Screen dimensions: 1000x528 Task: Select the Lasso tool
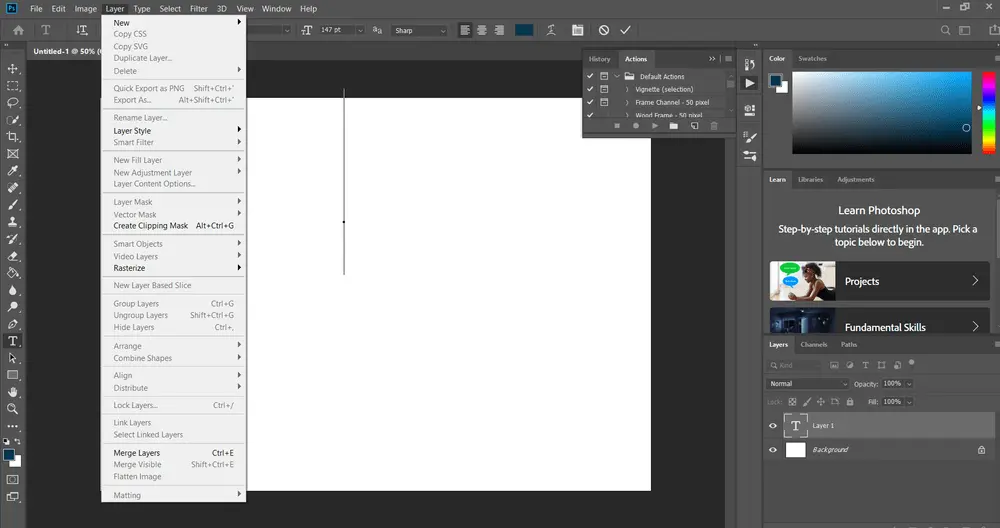point(13,103)
